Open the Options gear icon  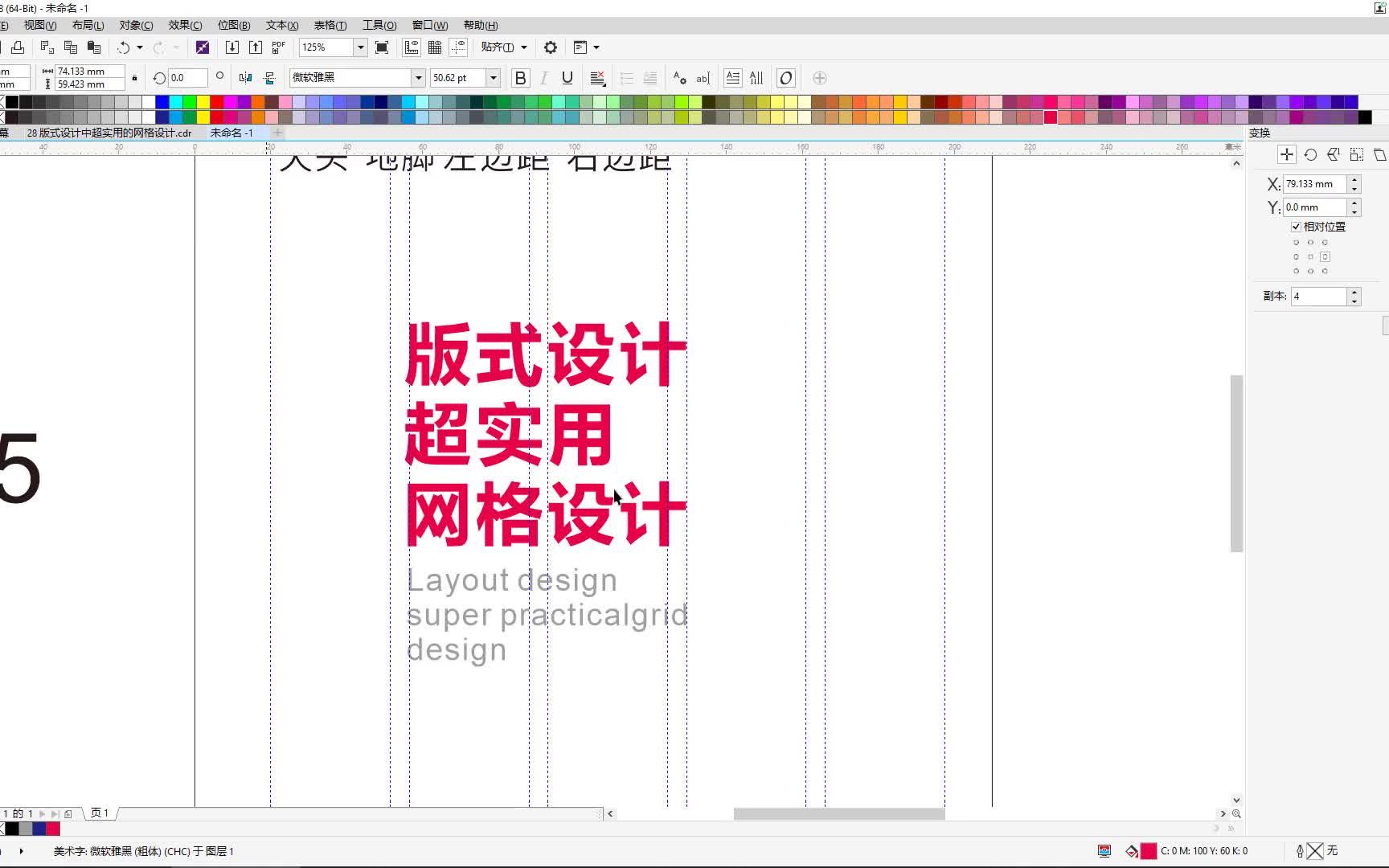pos(551,47)
